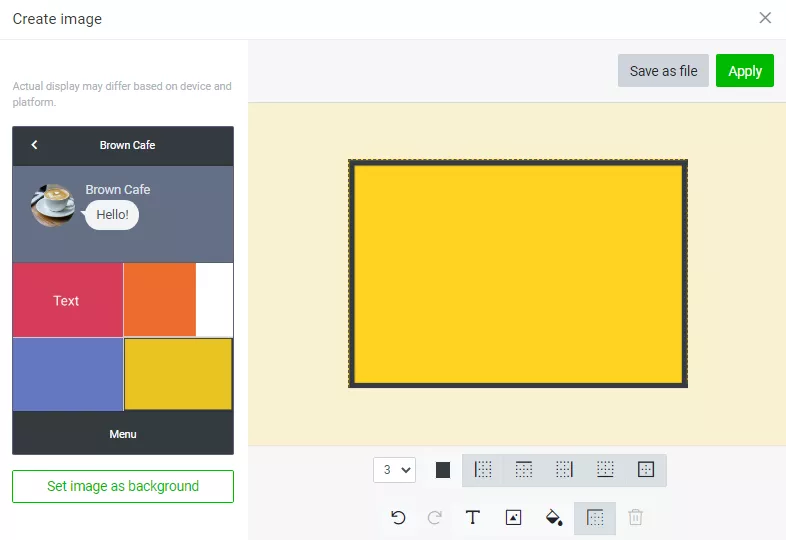Select the left border option
This screenshot has height=540, width=786.
click(x=483, y=470)
